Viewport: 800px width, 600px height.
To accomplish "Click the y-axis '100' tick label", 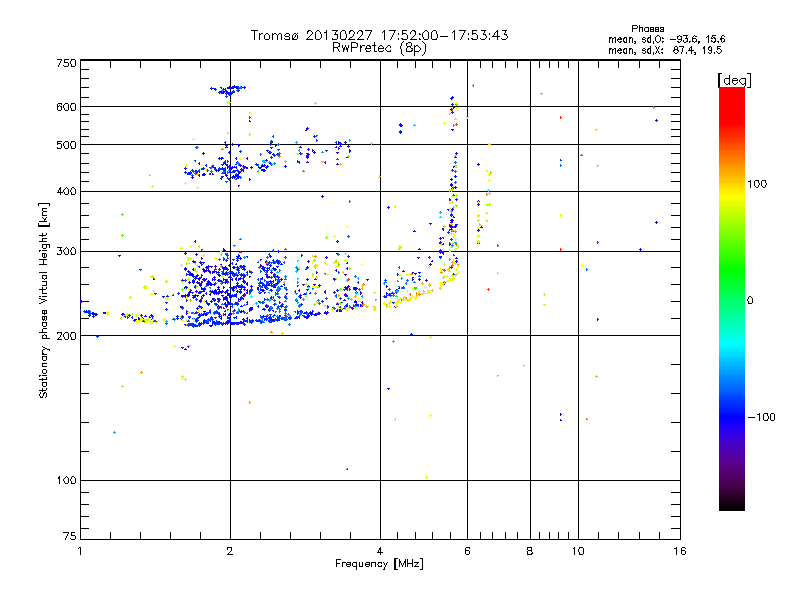I will [67, 480].
